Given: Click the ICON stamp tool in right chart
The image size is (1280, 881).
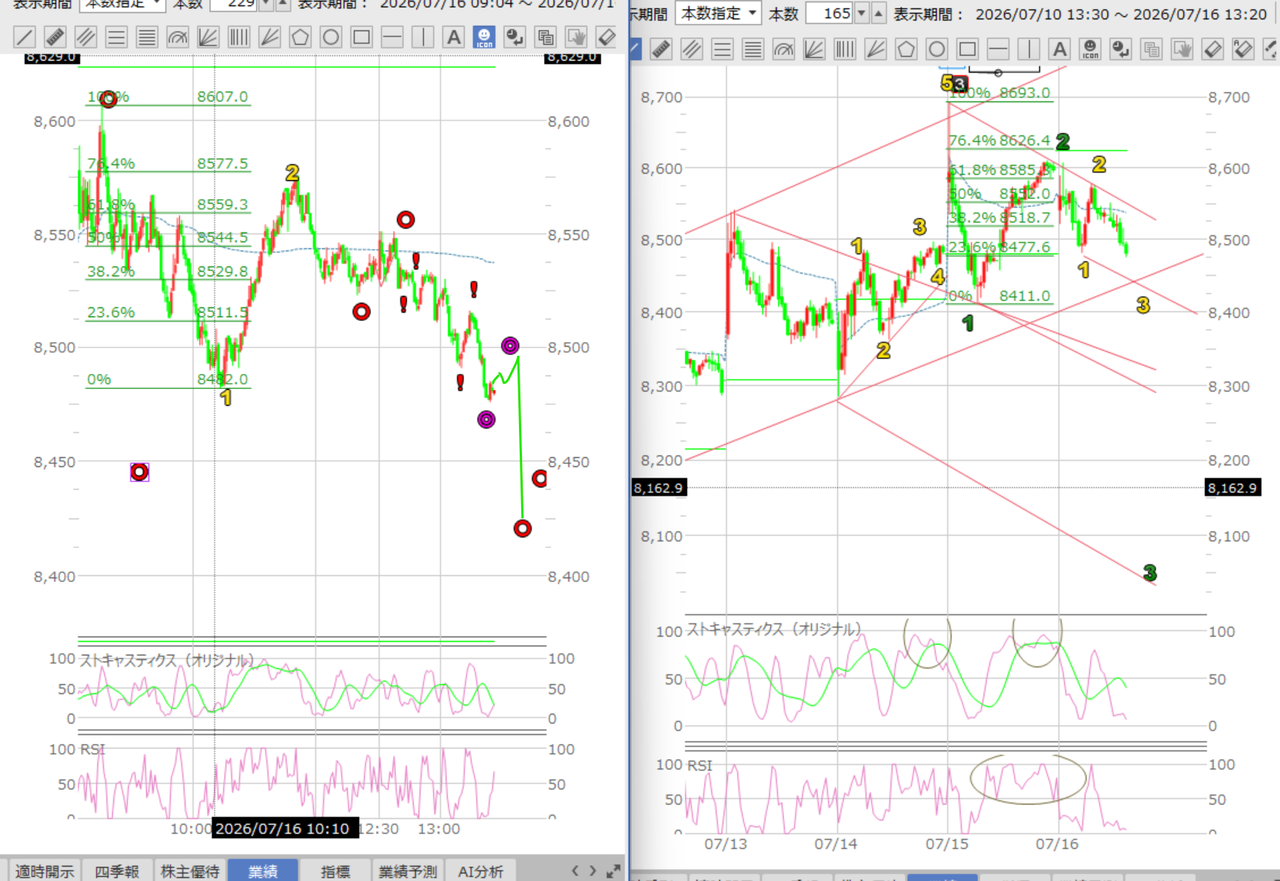Looking at the screenshot, I should [x=1089, y=48].
